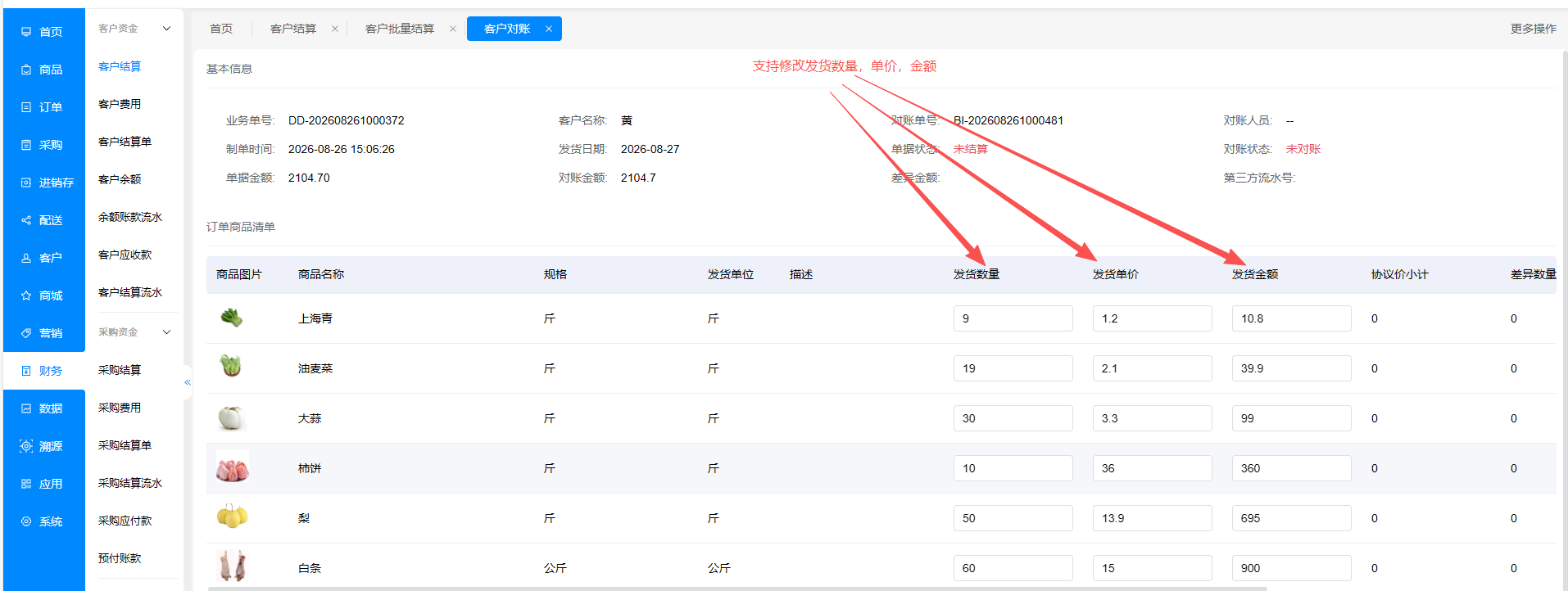Collapse the submenu with the double-arrow handle
Screen dimensions: 1568x591
click(188, 382)
